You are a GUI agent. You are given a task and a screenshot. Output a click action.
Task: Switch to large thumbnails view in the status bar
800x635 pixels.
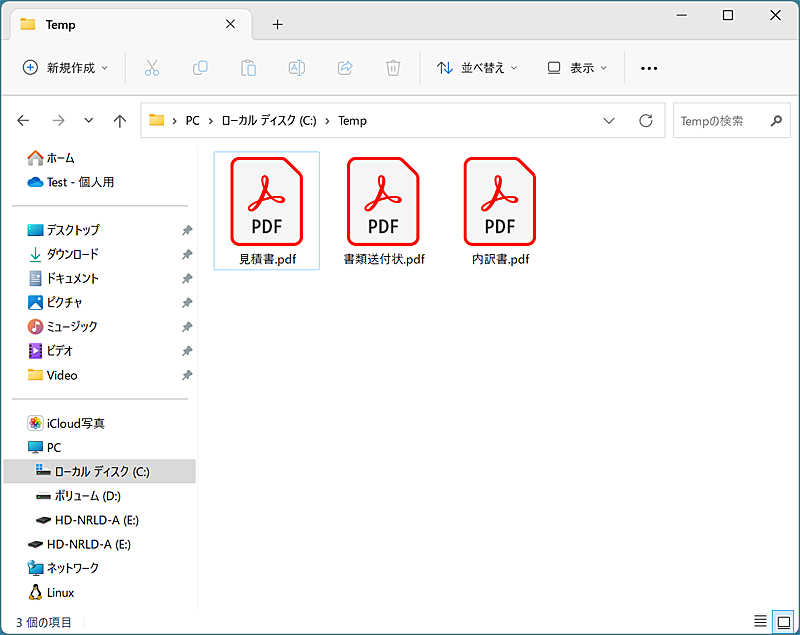pyautogui.click(x=781, y=621)
